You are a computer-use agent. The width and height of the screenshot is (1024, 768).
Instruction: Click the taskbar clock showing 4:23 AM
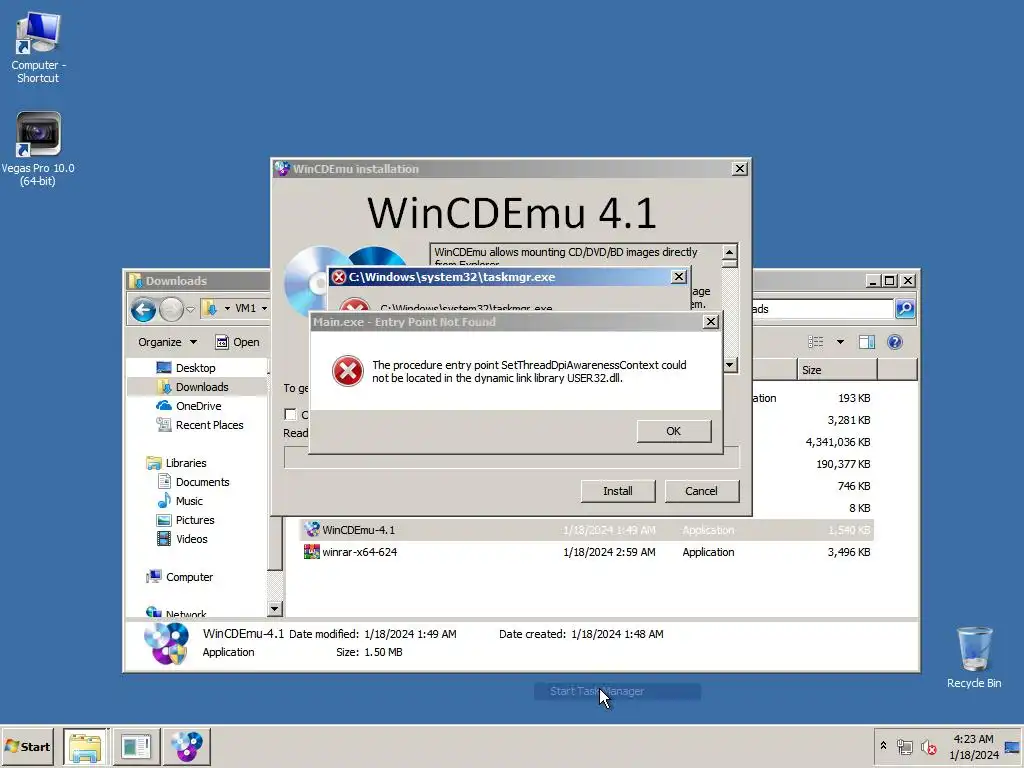tap(973, 746)
